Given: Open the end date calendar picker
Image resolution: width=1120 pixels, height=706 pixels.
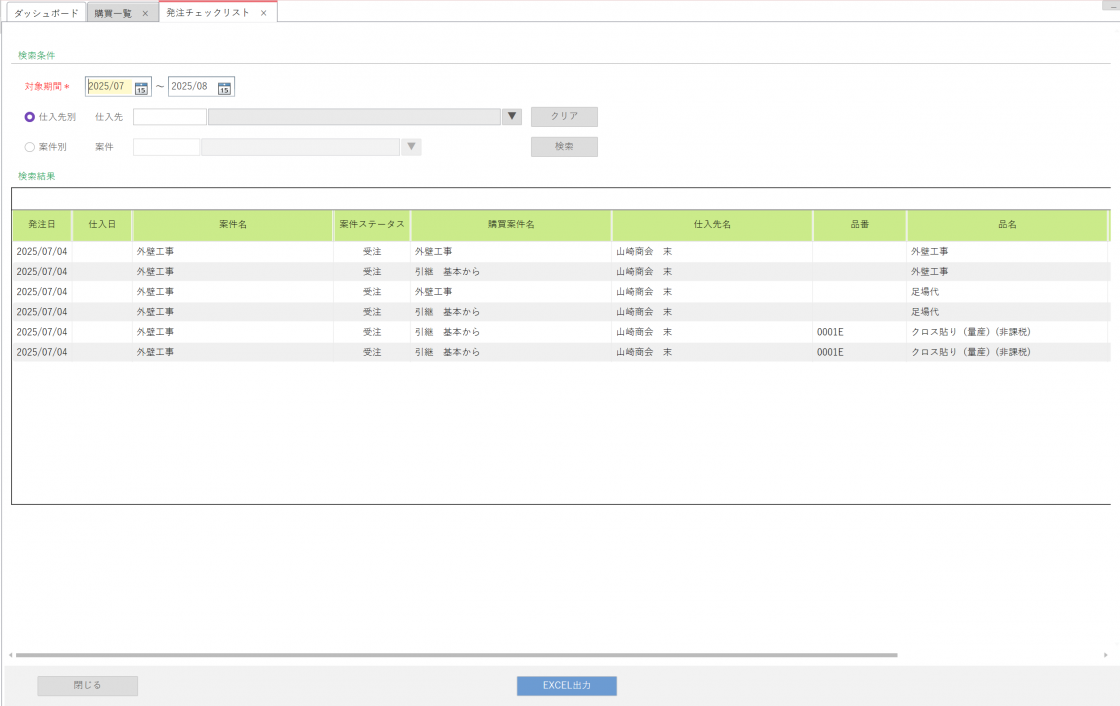Looking at the screenshot, I should (225, 88).
